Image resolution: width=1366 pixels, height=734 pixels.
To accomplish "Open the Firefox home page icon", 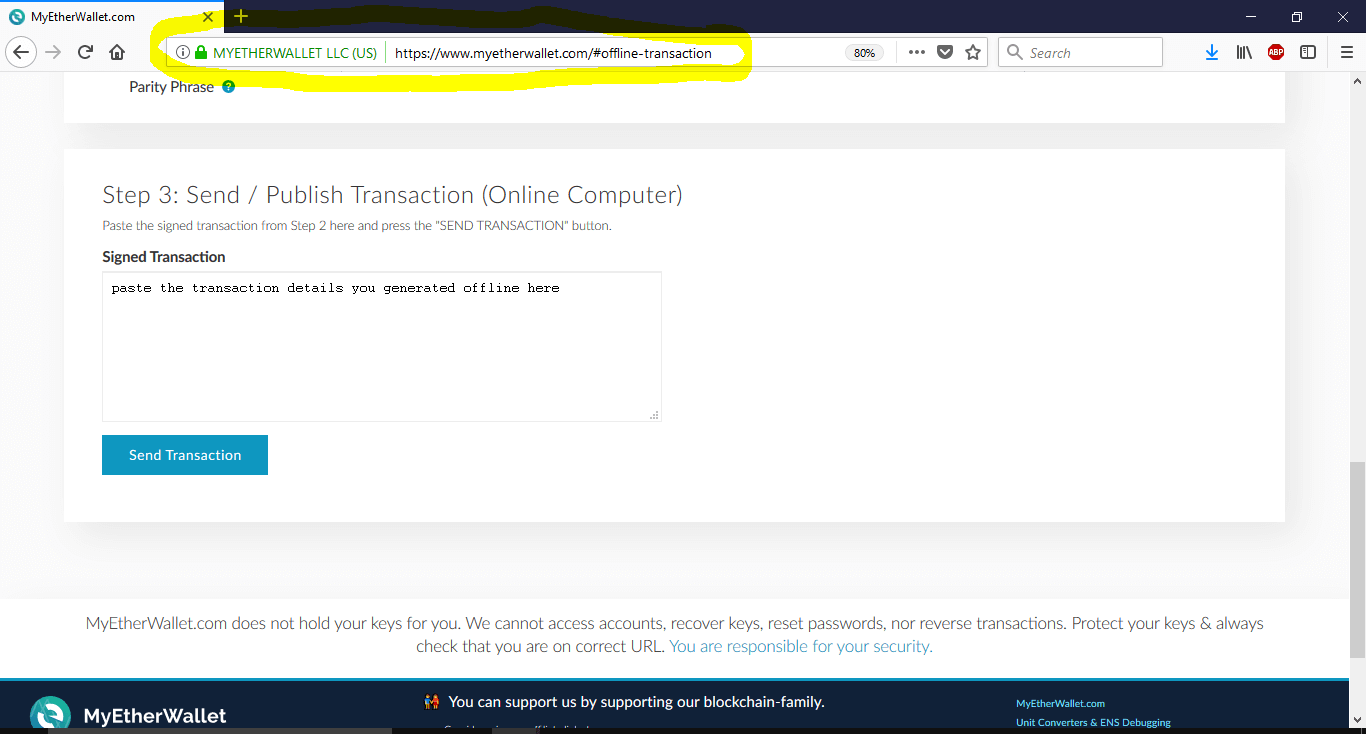I will 117,52.
